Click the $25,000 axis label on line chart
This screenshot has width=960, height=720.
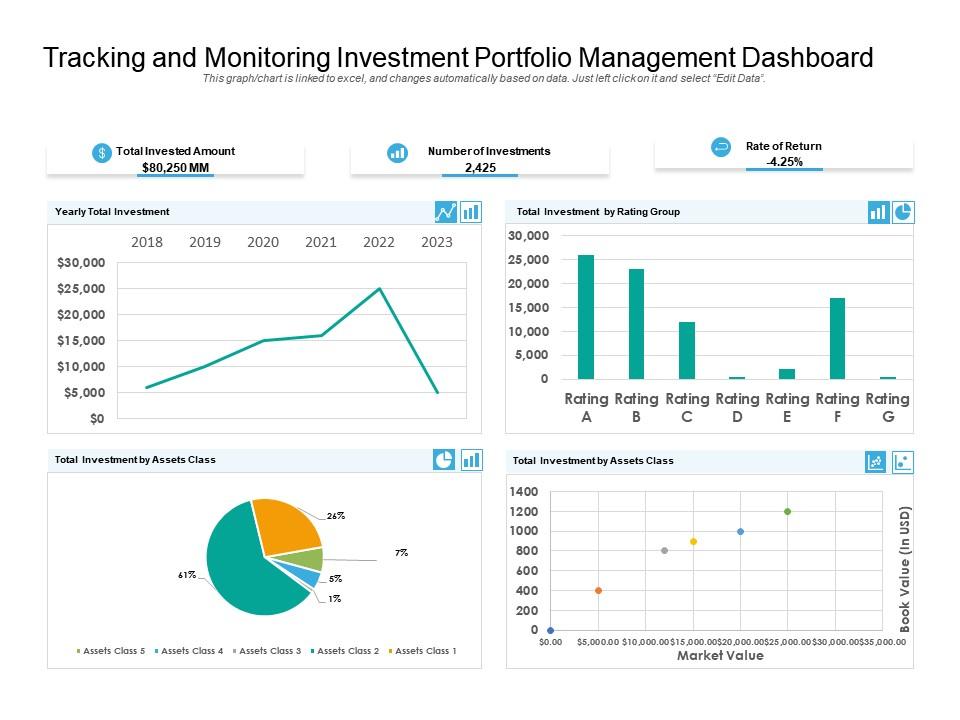pos(81,288)
